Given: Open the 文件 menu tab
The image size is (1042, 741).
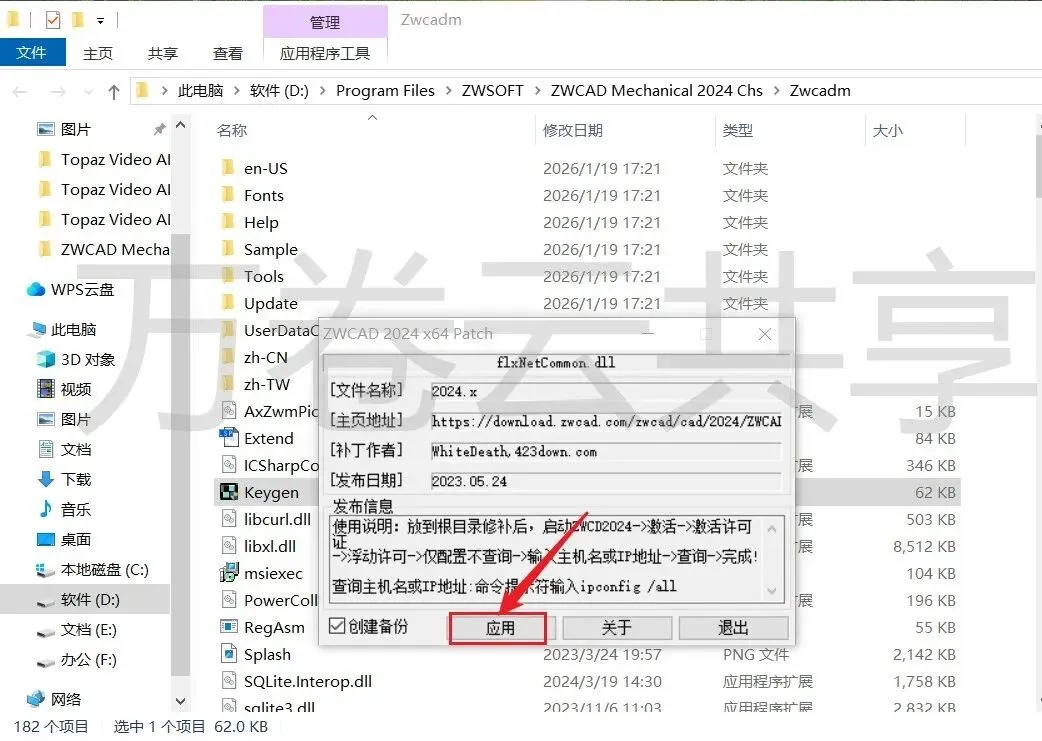Looking at the screenshot, I should click(x=32, y=53).
